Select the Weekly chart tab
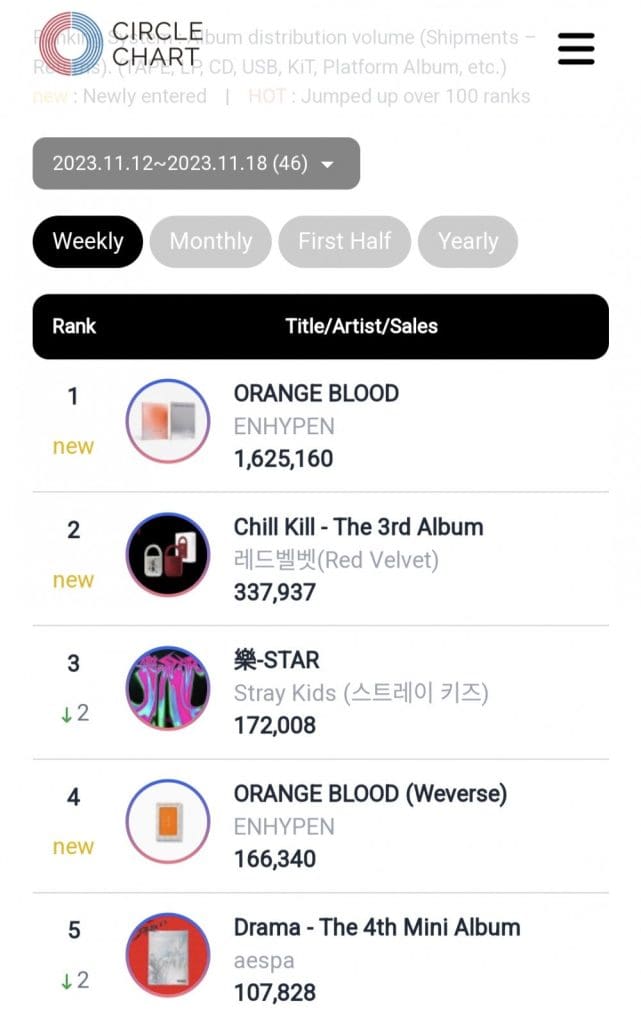The height and width of the screenshot is (1024, 641). 87,241
